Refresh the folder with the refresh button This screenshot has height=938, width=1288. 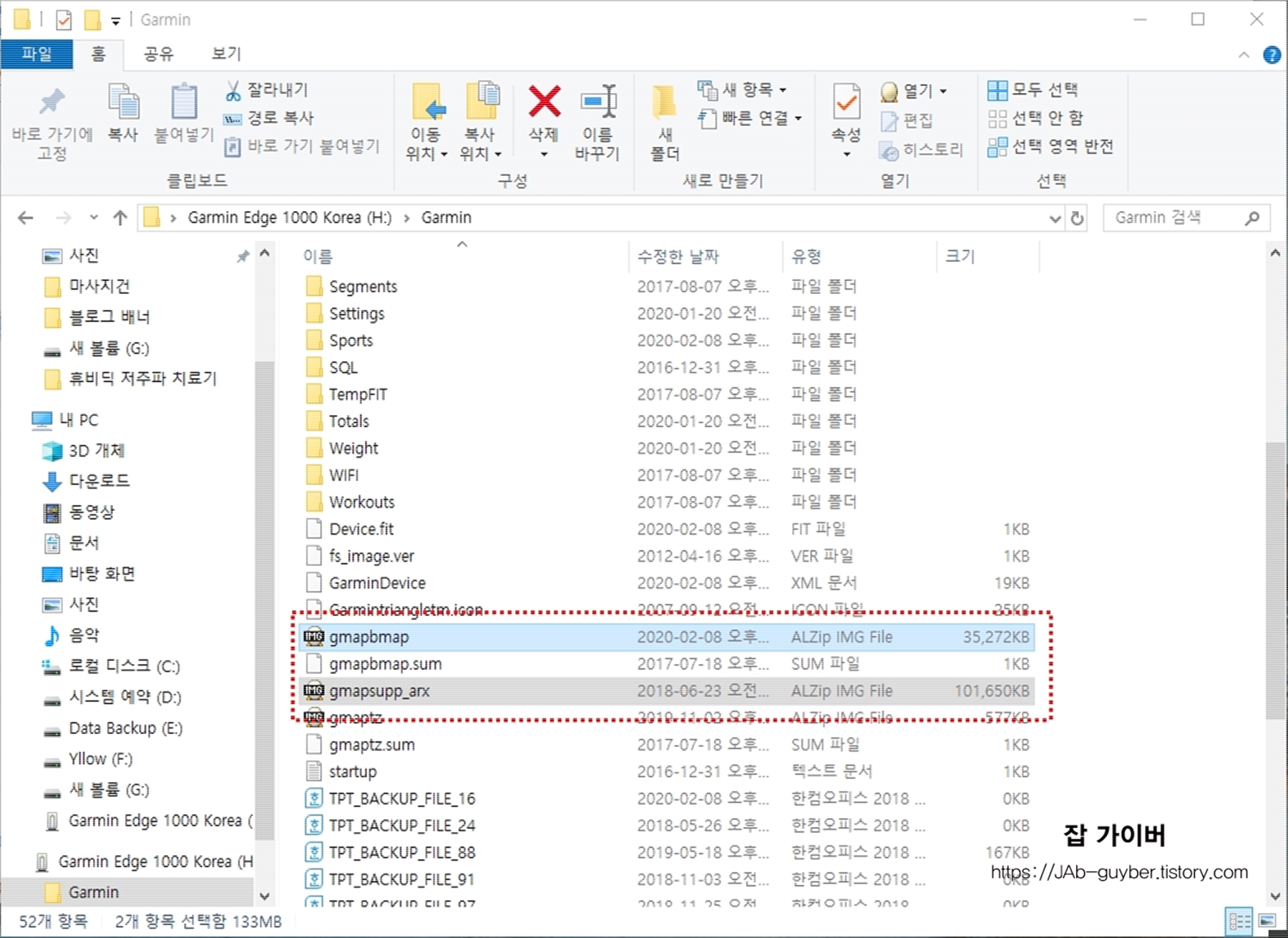click(1078, 218)
